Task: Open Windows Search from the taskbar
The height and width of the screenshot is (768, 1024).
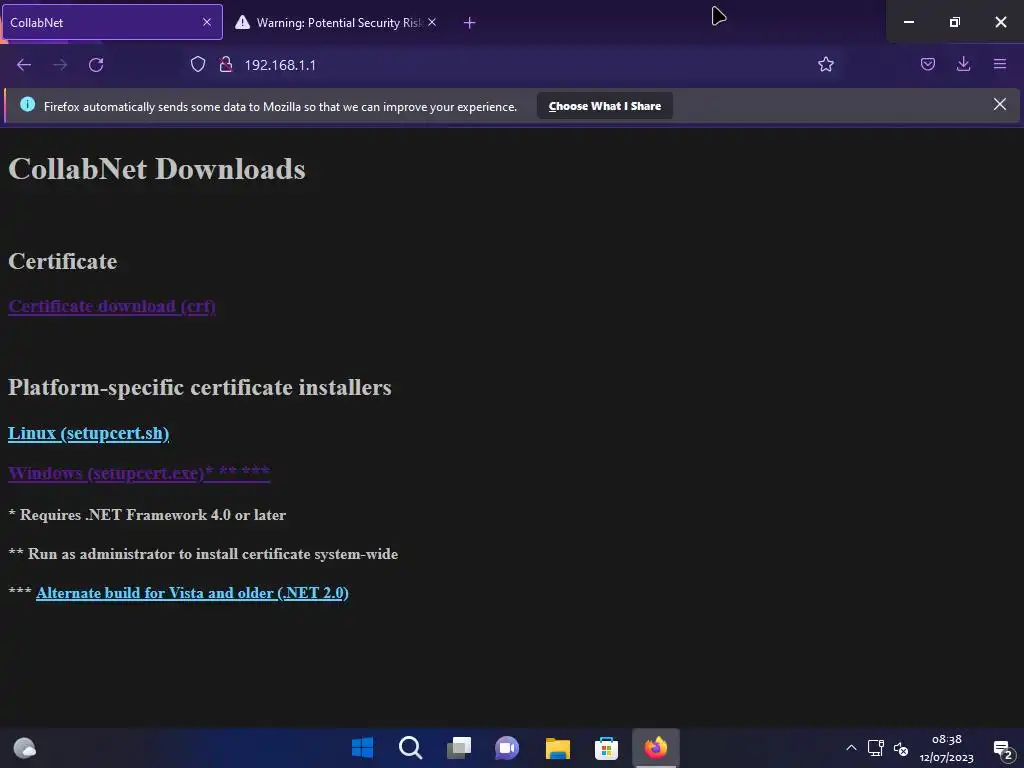Action: (411, 748)
